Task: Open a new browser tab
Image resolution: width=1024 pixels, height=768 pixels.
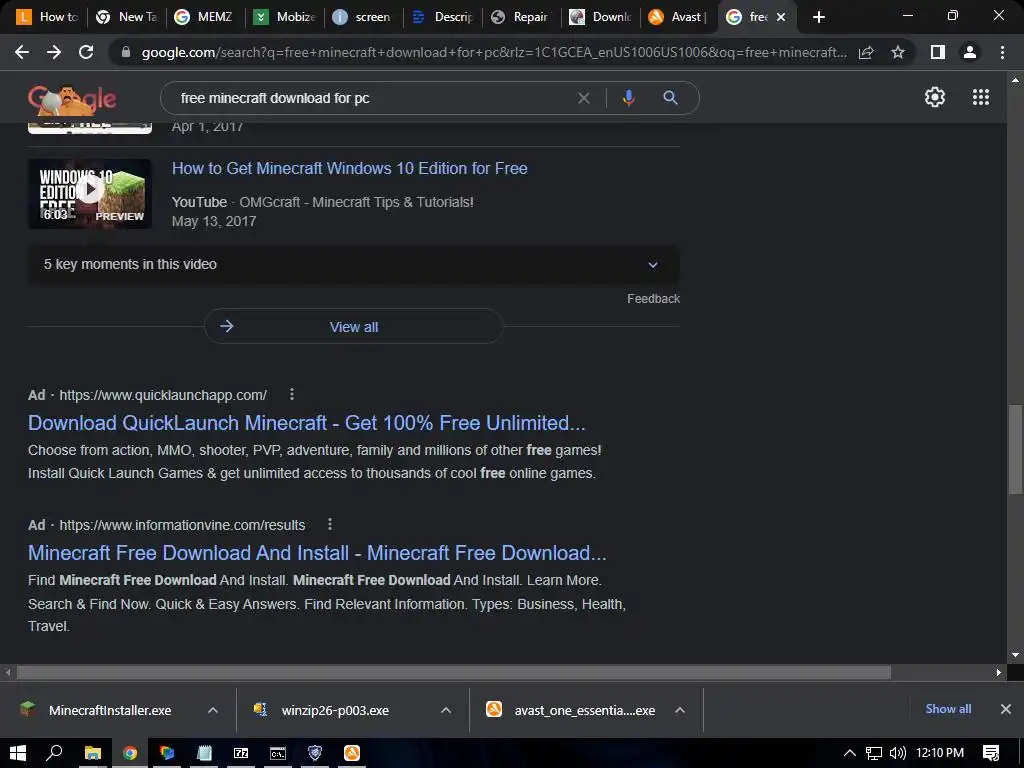Action: (x=819, y=17)
